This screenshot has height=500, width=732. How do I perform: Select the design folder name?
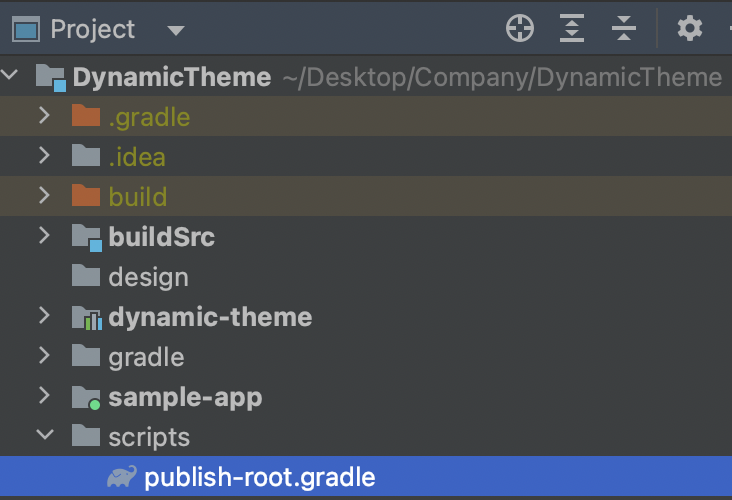click(148, 278)
